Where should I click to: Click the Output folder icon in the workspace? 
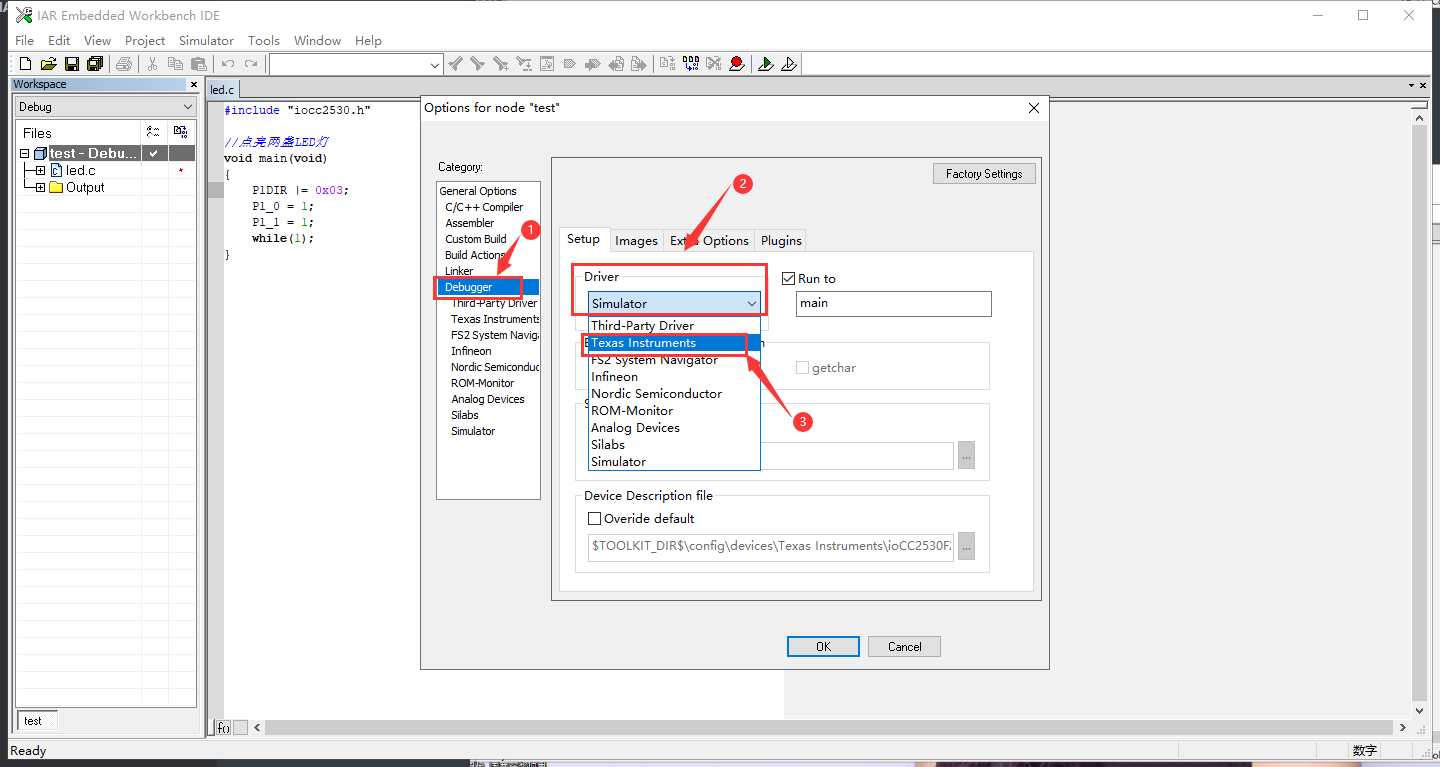pos(56,187)
